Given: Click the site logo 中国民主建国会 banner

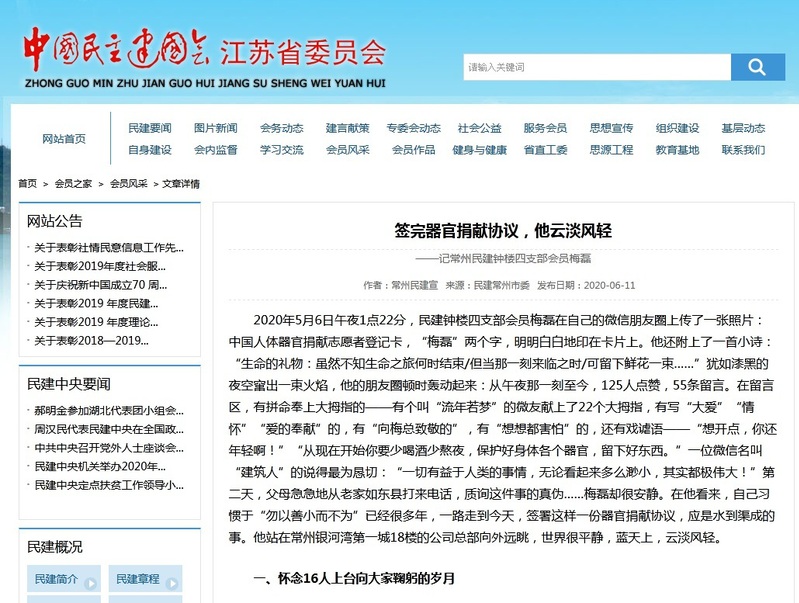Looking at the screenshot, I should click(204, 58).
